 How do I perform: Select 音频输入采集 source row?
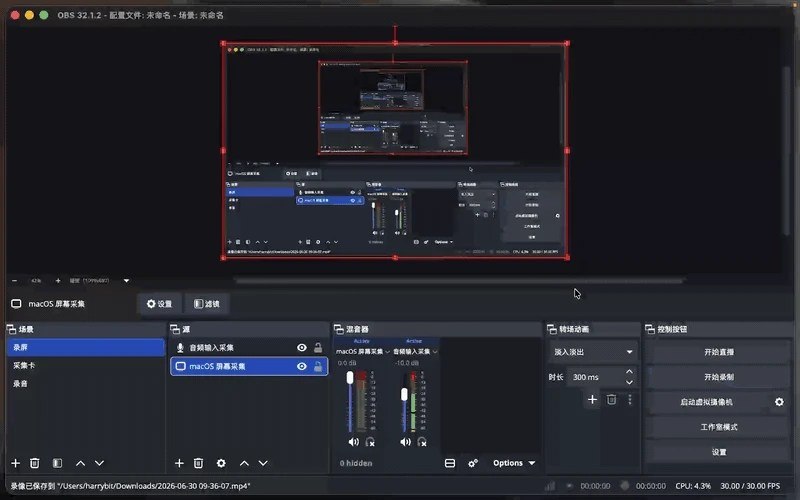pos(249,347)
